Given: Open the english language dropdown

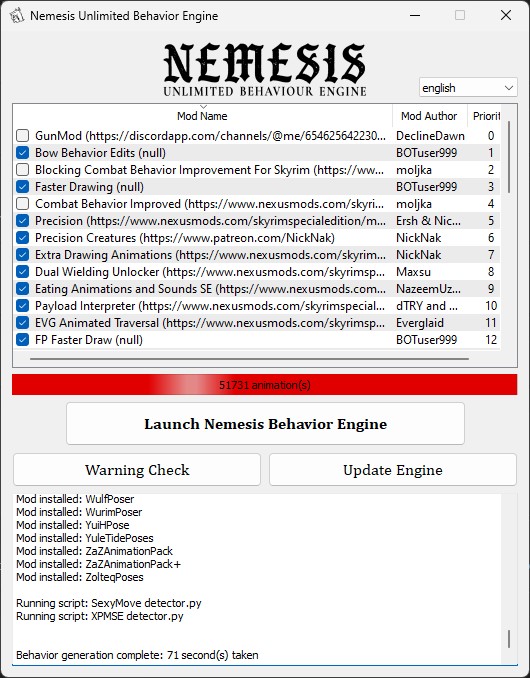Looking at the screenshot, I should 468,88.
